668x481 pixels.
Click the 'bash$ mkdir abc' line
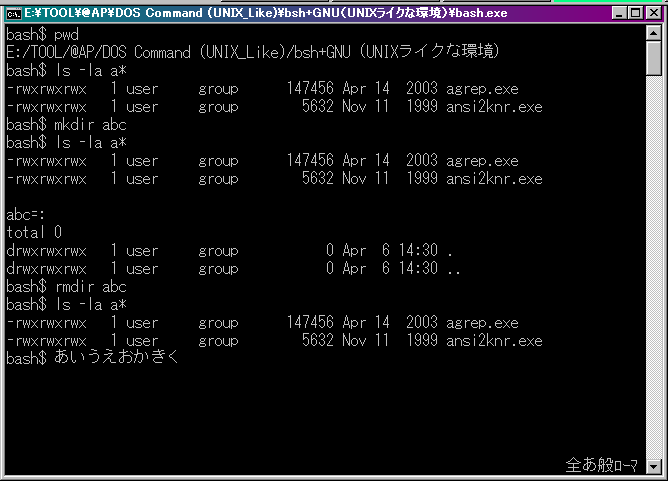[x=66, y=124]
